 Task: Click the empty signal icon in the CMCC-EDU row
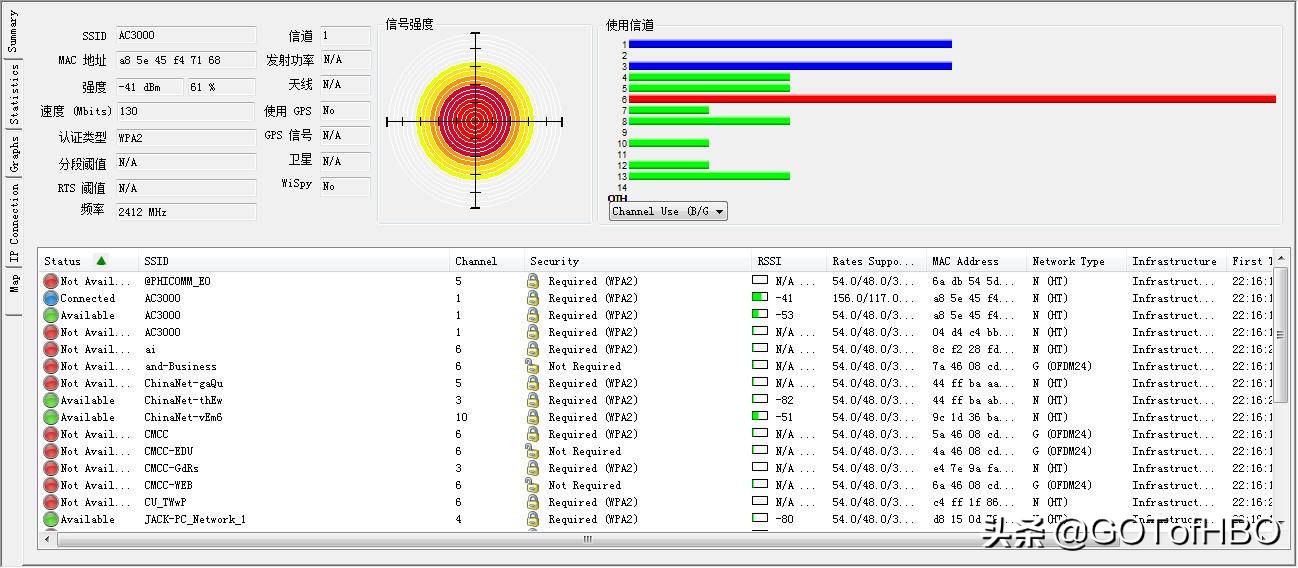click(x=760, y=451)
